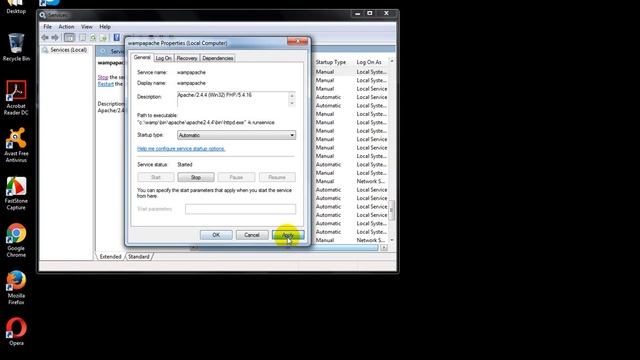Click the services list vertical scrollbar thumb
Image resolution: width=640 pixels, height=360 pixels.
pos(391,210)
